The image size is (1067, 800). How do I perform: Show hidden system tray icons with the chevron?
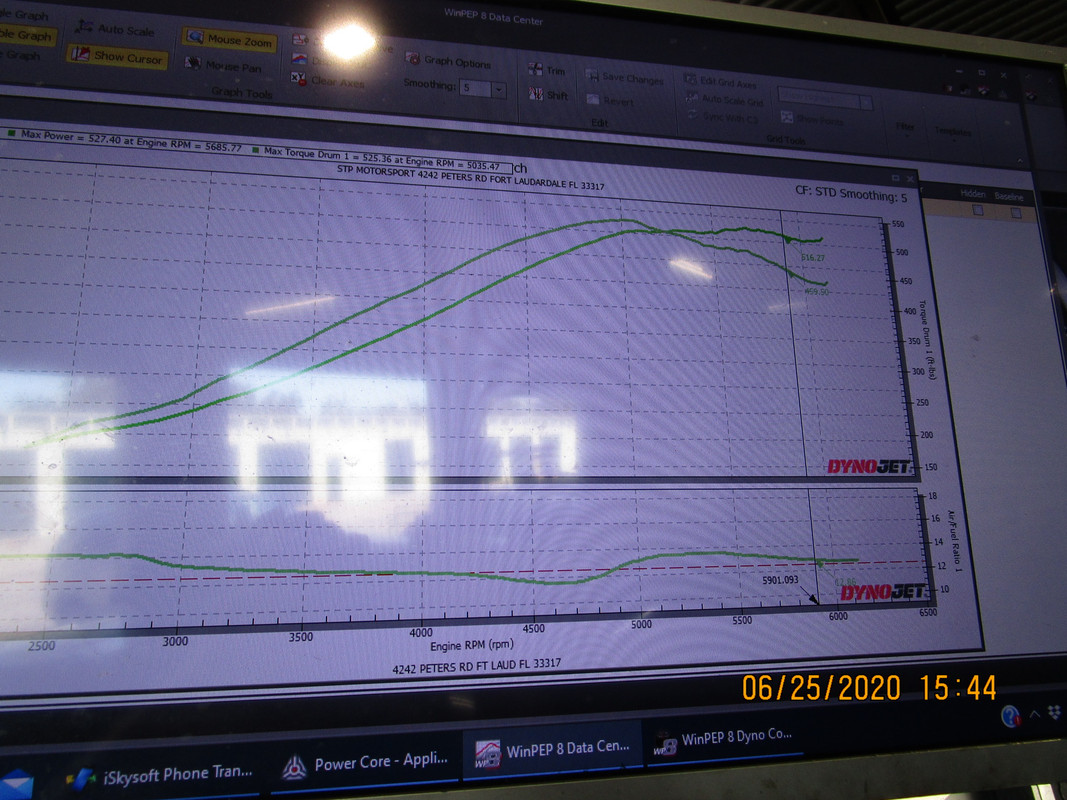(x=1034, y=714)
